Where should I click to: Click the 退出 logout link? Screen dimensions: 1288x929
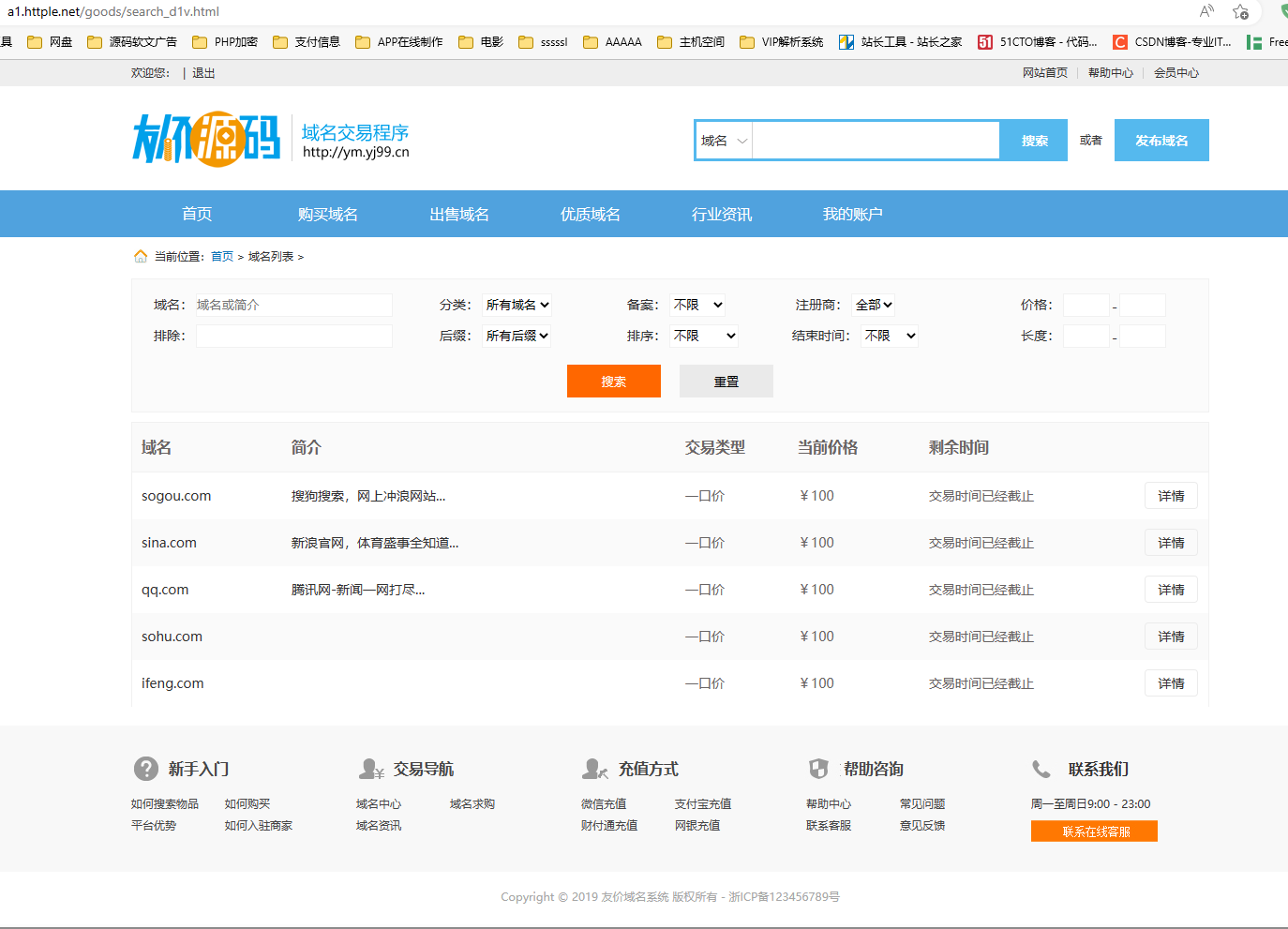click(x=203, y=73)
